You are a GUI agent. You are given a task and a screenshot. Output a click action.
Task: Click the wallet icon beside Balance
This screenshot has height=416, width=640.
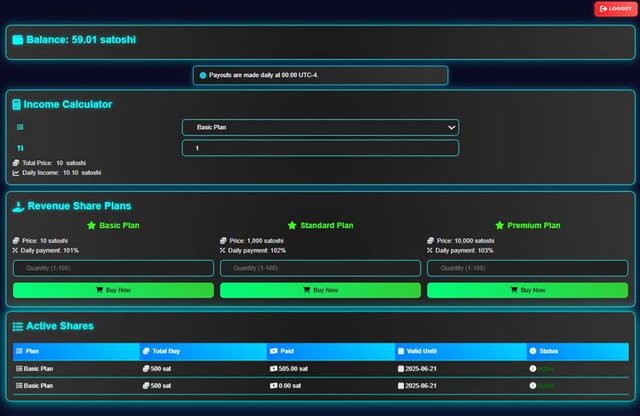coord(18,40)
